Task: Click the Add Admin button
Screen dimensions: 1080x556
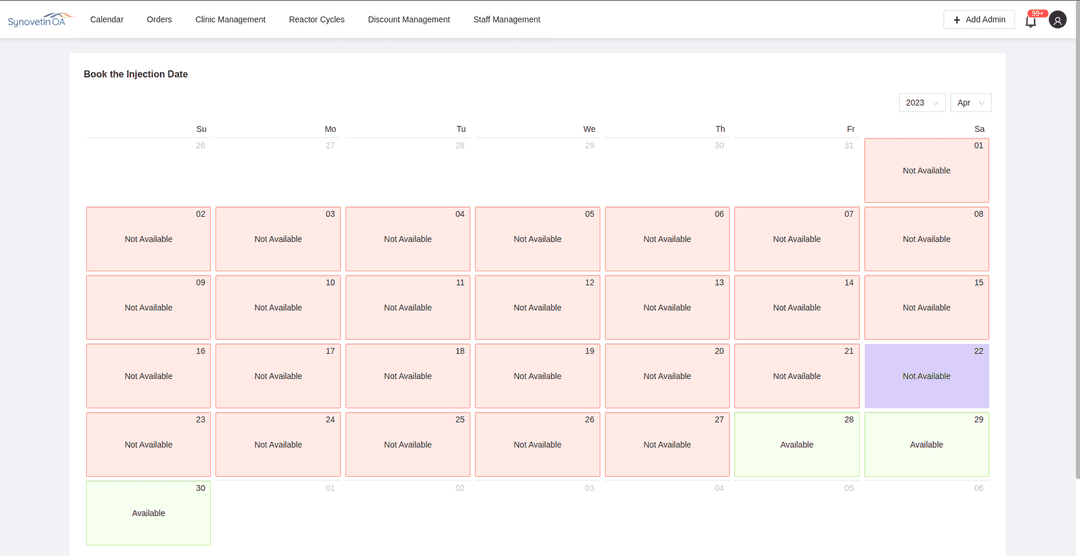Action: click(979, 20)
